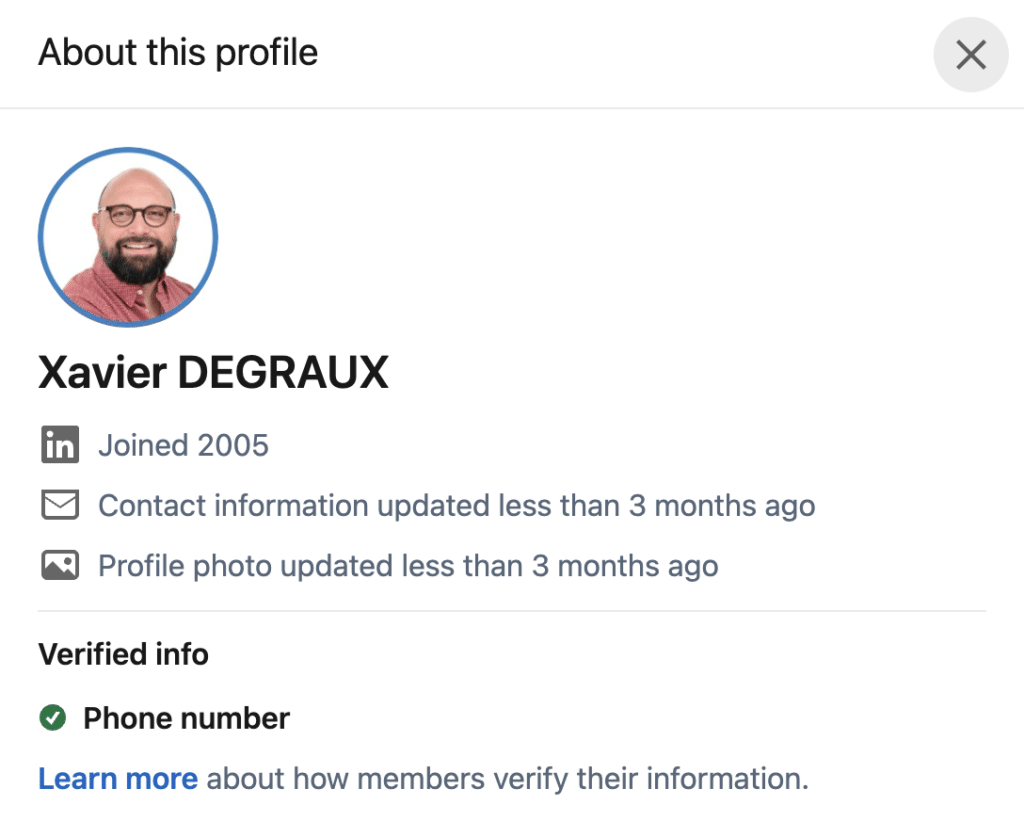Click the About this profile heading

coord(178,52)
